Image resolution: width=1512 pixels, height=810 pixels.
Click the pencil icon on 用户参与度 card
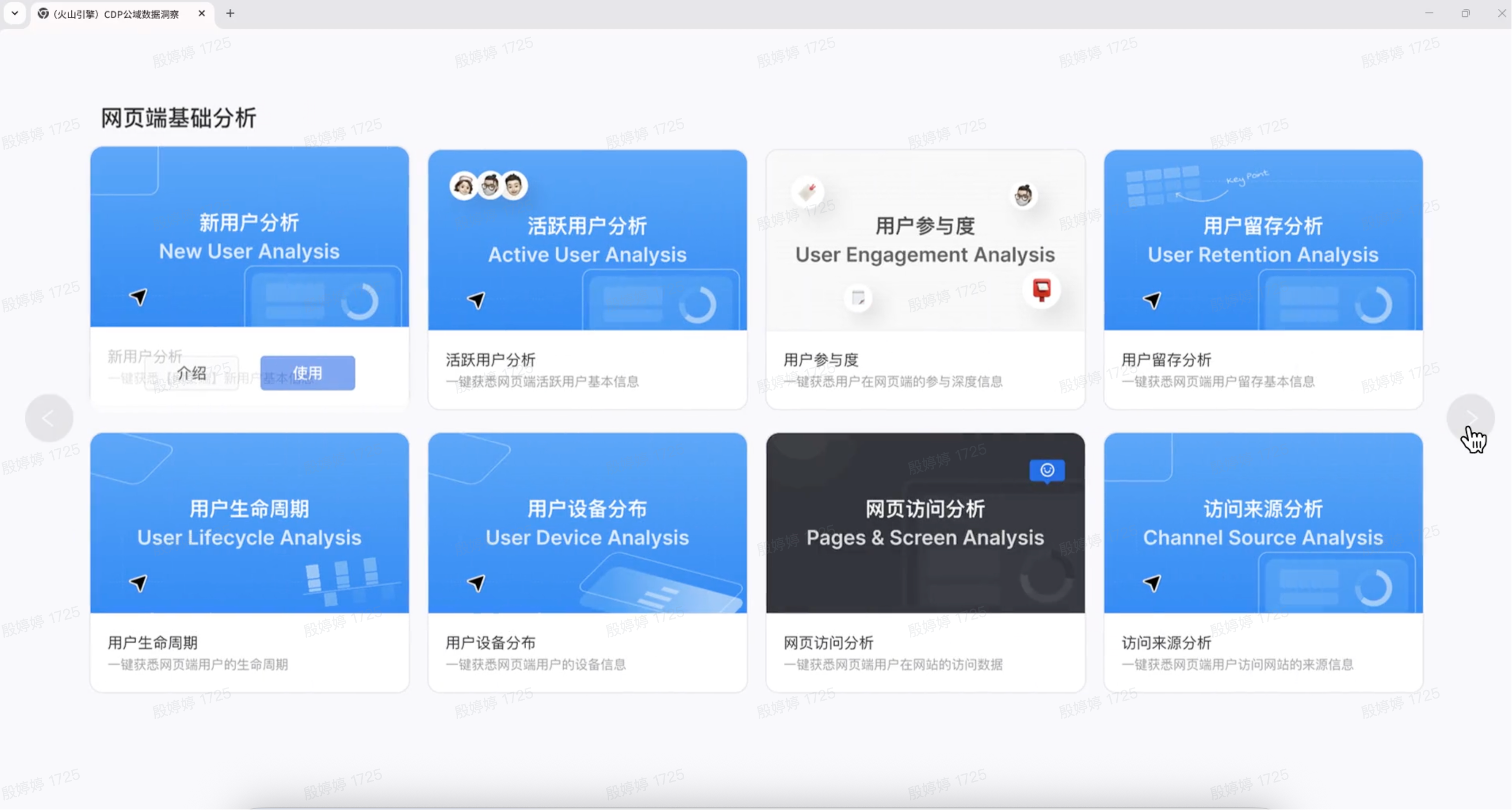coord(808,191)
